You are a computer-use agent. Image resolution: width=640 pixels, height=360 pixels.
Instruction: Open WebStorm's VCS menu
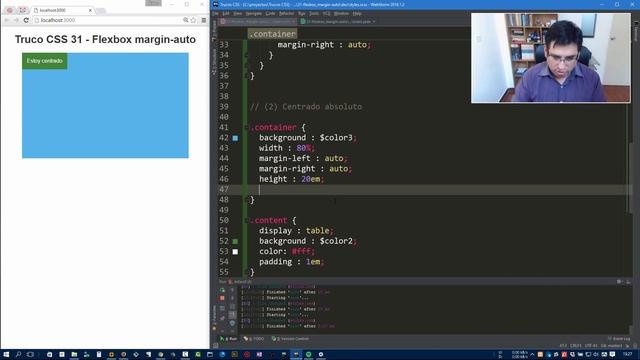[x=327, y=13]
